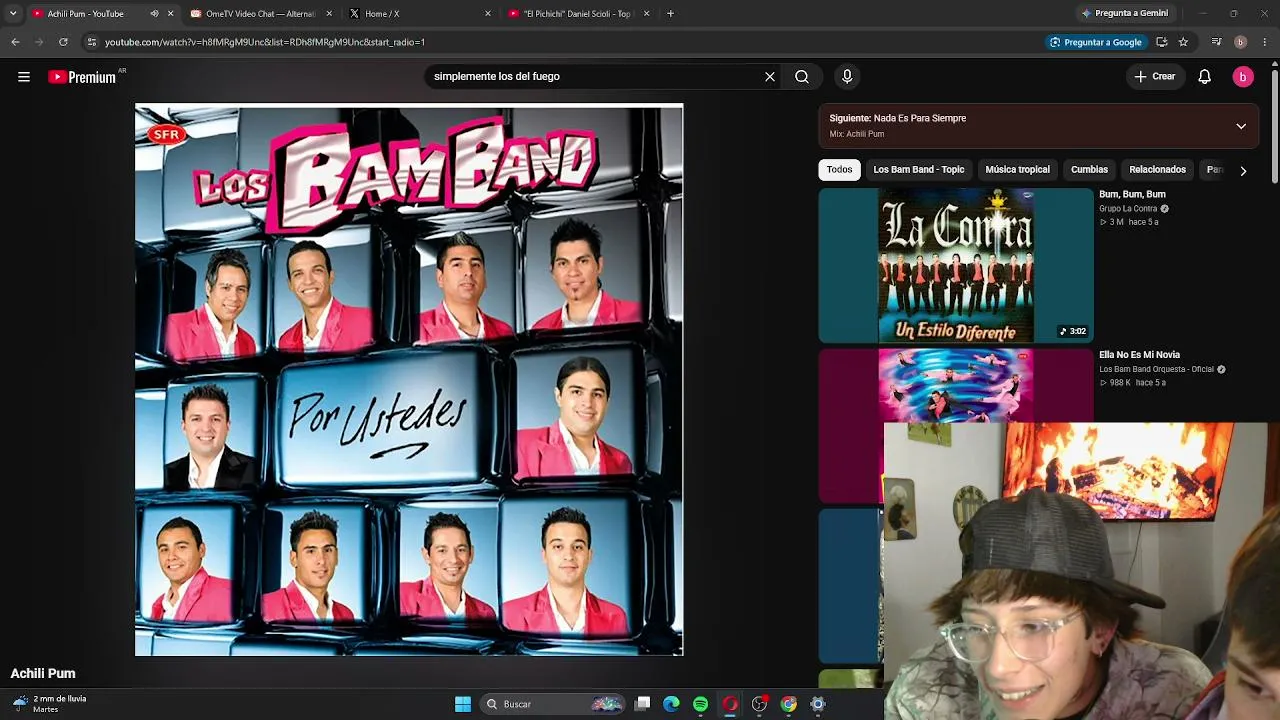Screen dimensions: 1280x720
Task: Open the Chrome three-dot menu
Action: click(1265, 42)
